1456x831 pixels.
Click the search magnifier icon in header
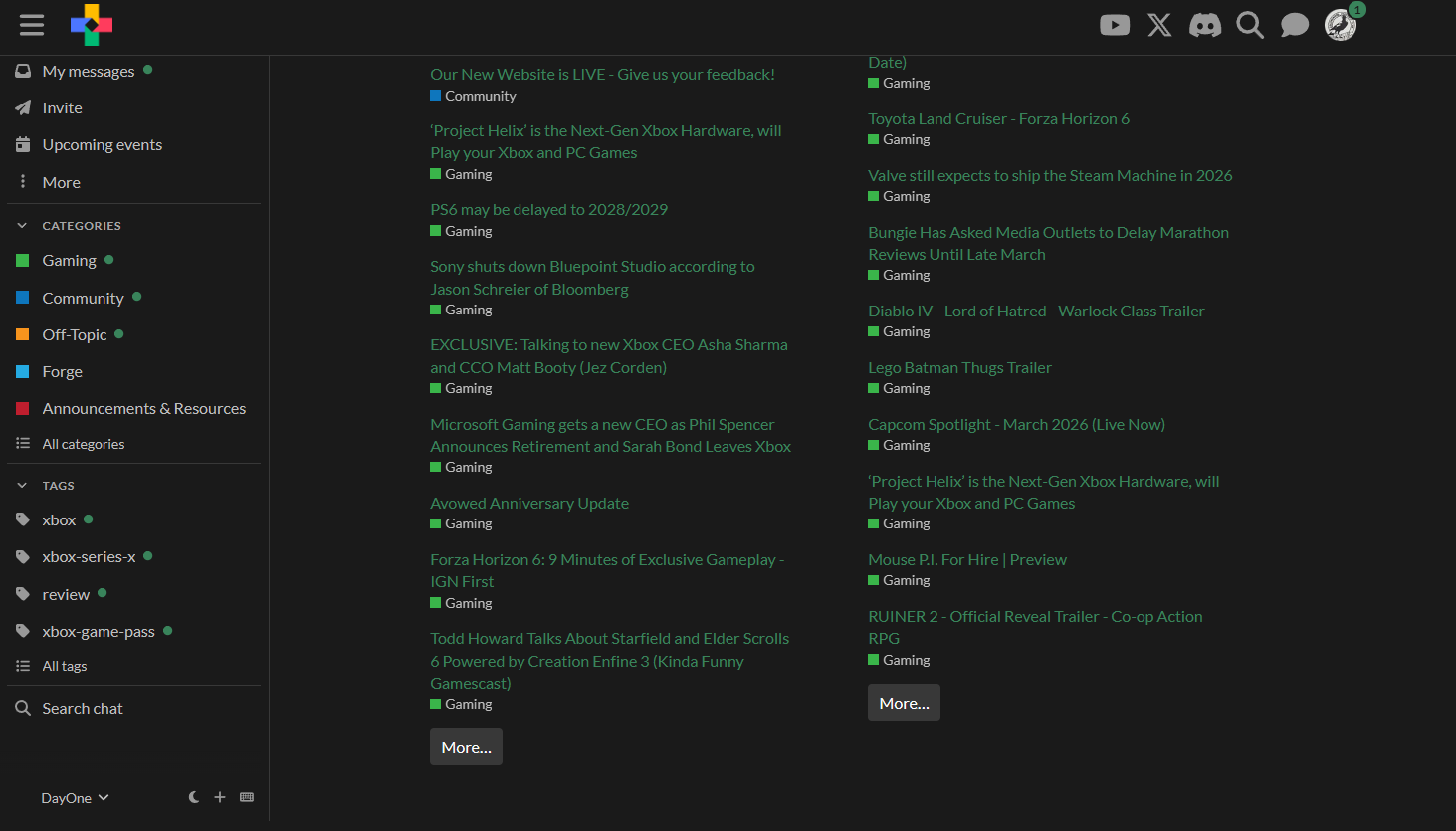(1249, 25)
